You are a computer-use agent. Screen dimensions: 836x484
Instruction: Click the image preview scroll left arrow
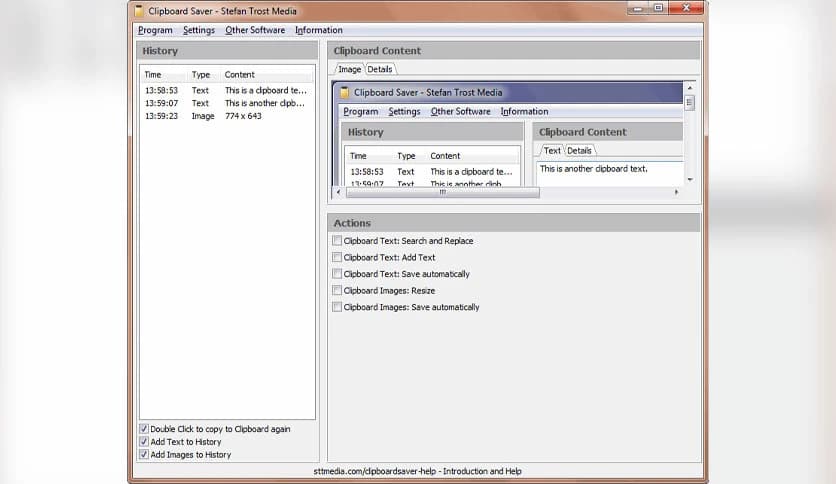(339, 192)
